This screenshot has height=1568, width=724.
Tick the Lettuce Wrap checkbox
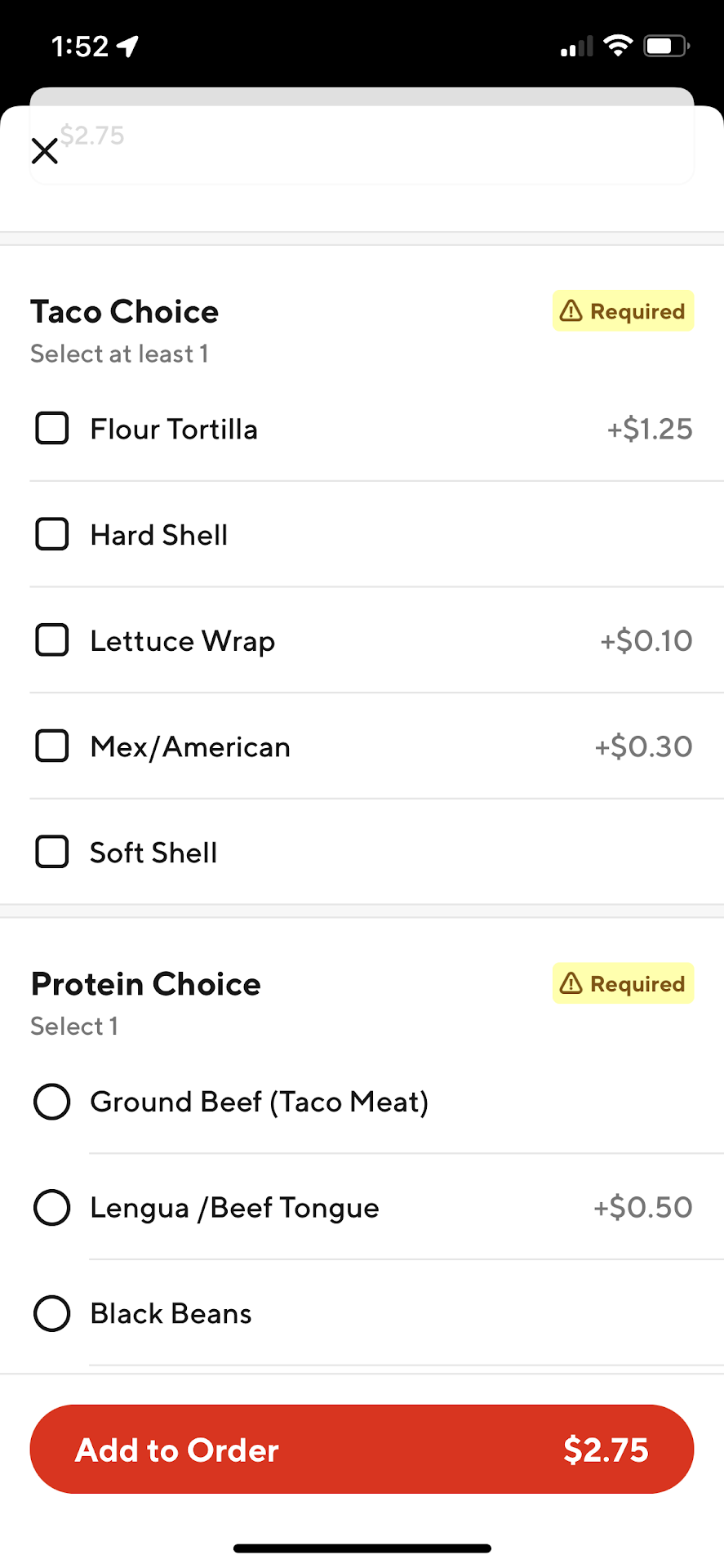52,640
